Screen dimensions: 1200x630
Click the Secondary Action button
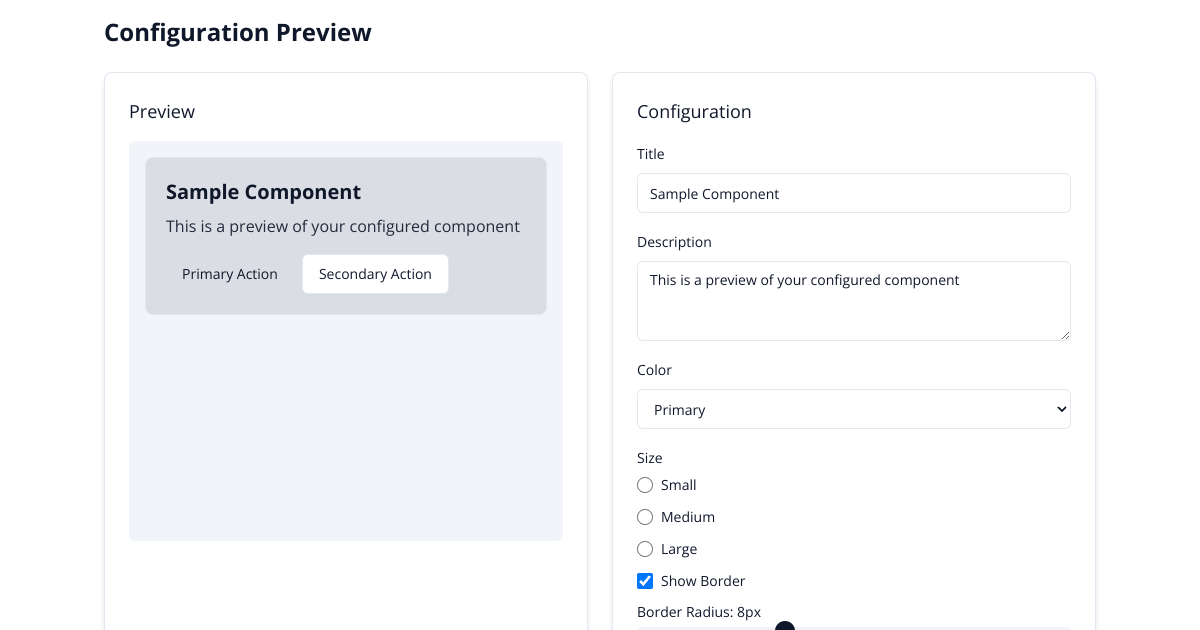375,273
